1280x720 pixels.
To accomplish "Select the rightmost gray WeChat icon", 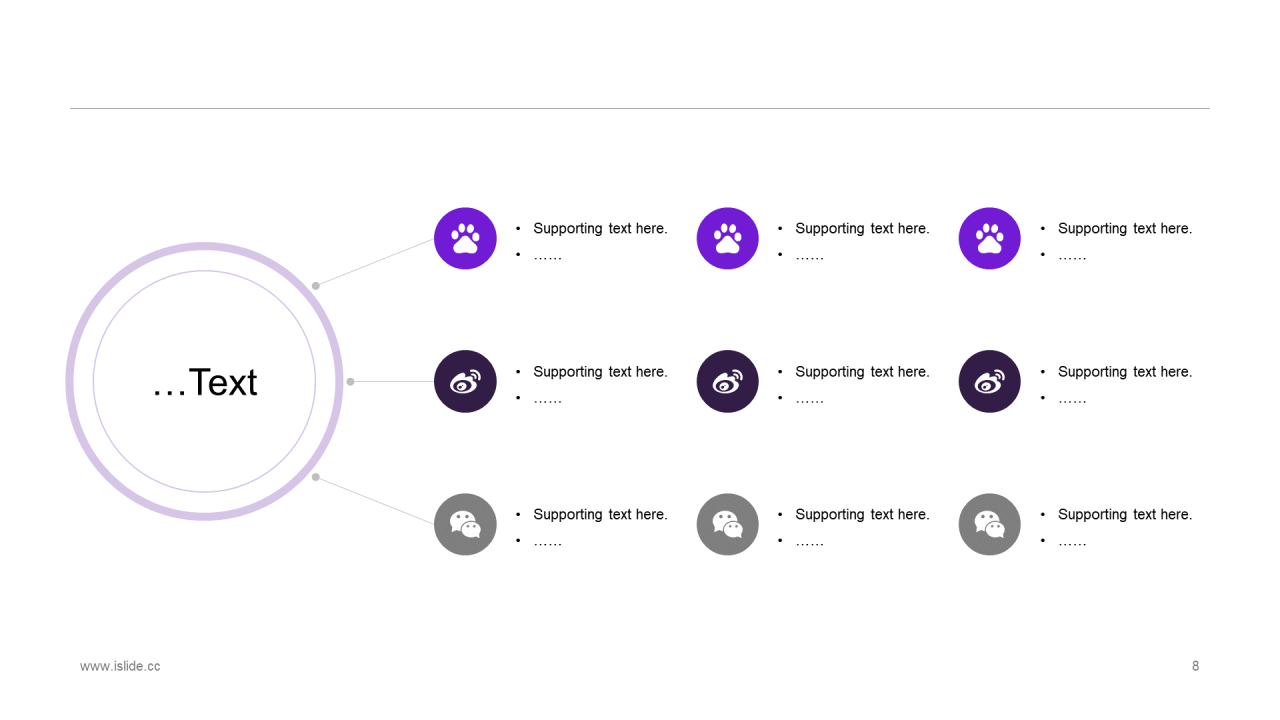I will [989, 524].
